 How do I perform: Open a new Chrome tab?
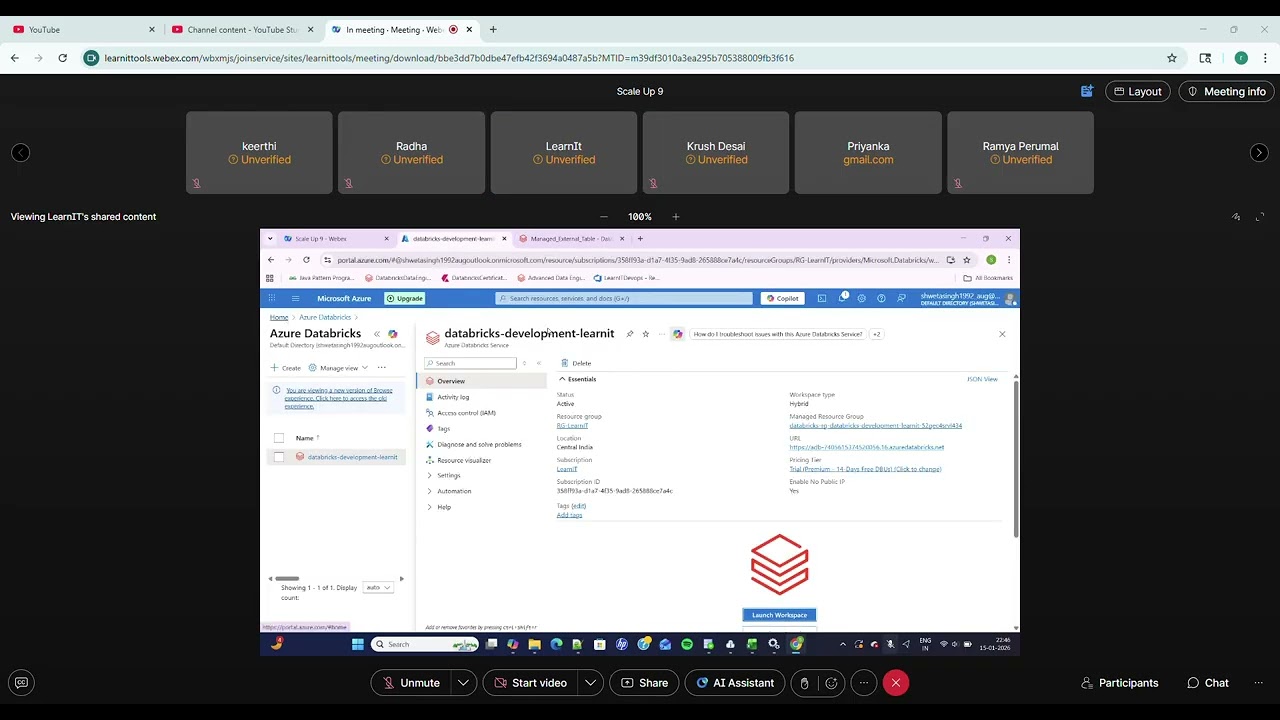click(493, 30)
